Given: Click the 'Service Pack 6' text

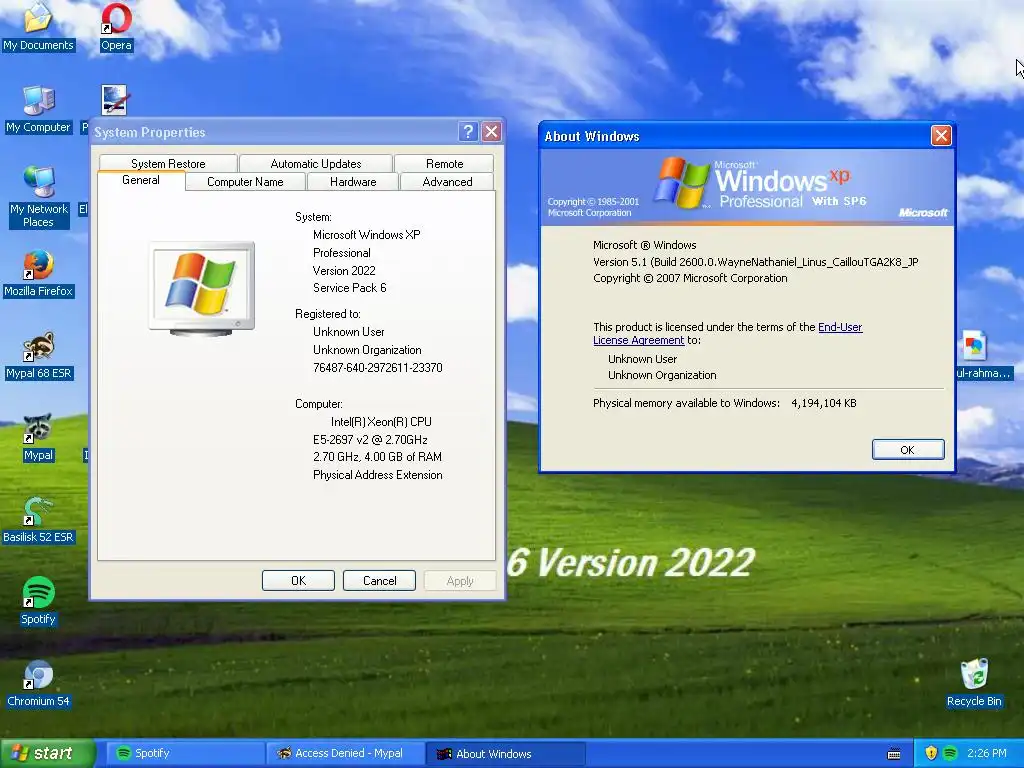Looking at the screenshot, I should pos(349,288).
